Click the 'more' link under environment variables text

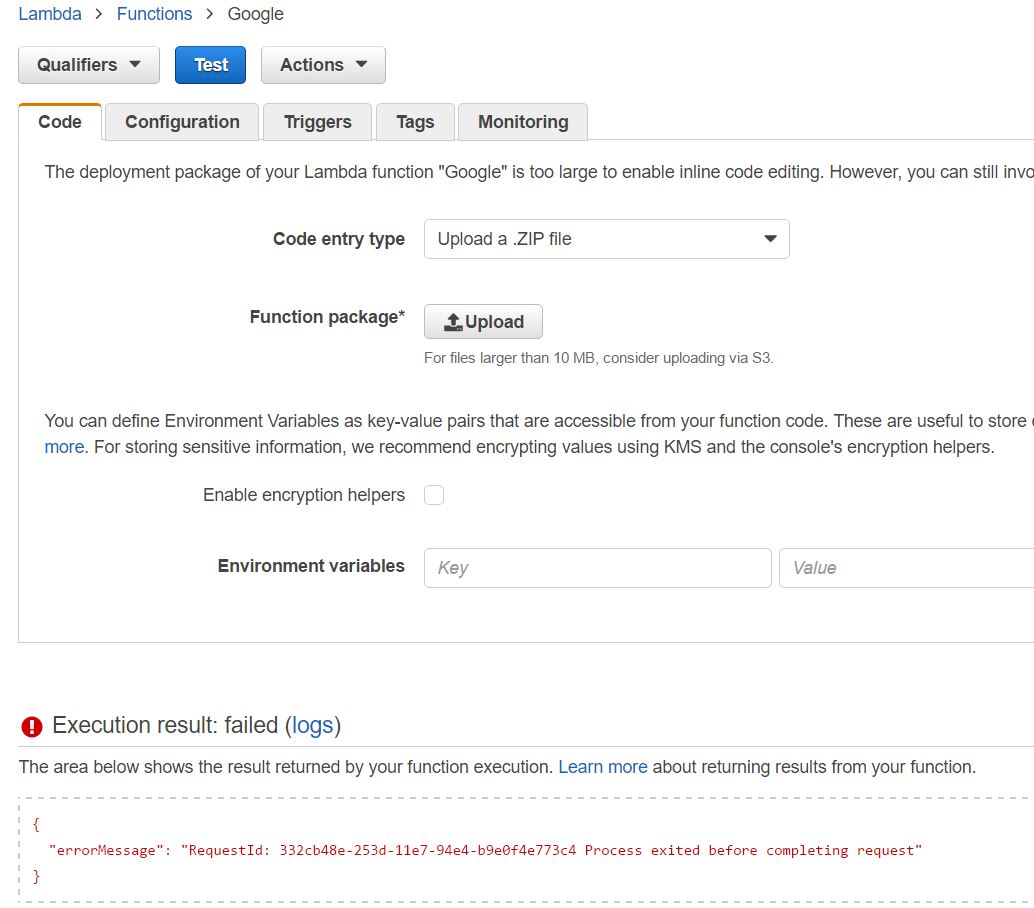pyautogui.click(x=64, y=447)
